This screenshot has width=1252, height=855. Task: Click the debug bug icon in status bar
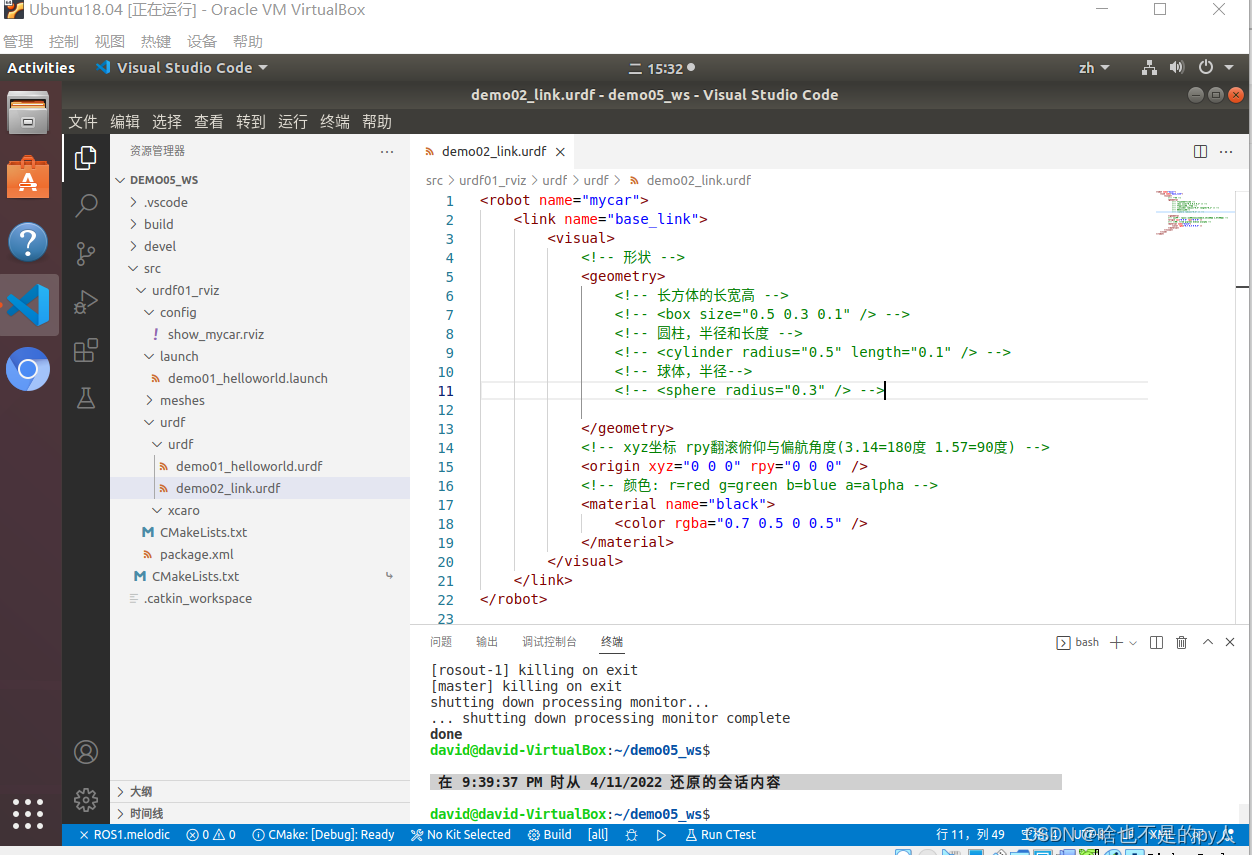tap(631, 835)
